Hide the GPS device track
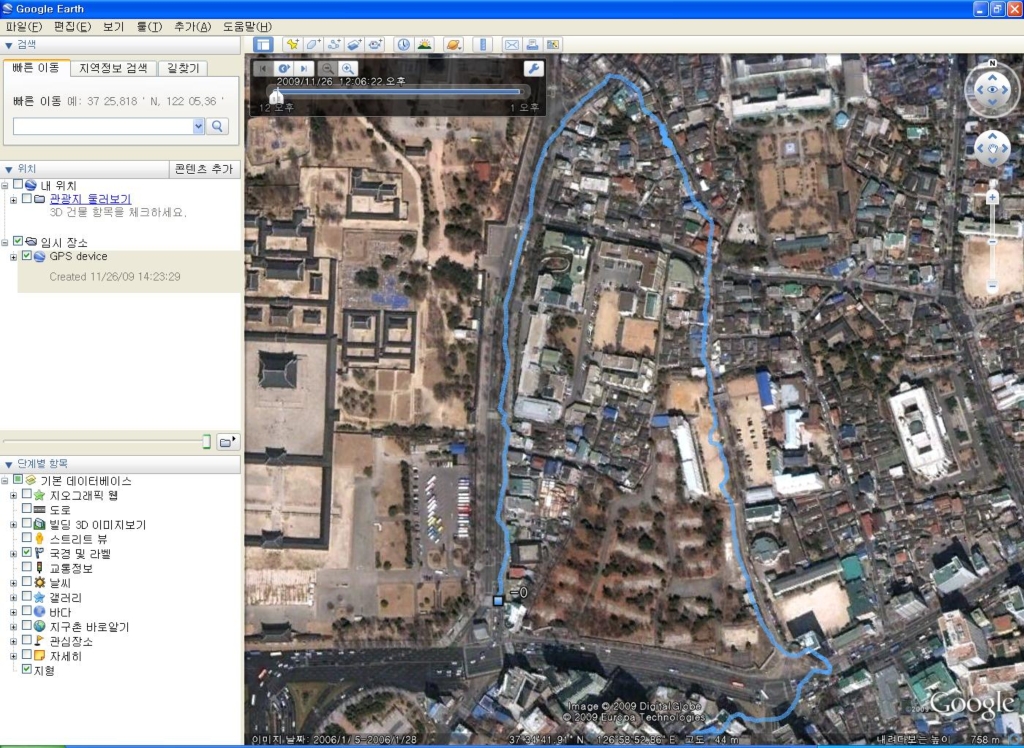The height and width of the screenshot is (748, 1024). coord(27,255)
